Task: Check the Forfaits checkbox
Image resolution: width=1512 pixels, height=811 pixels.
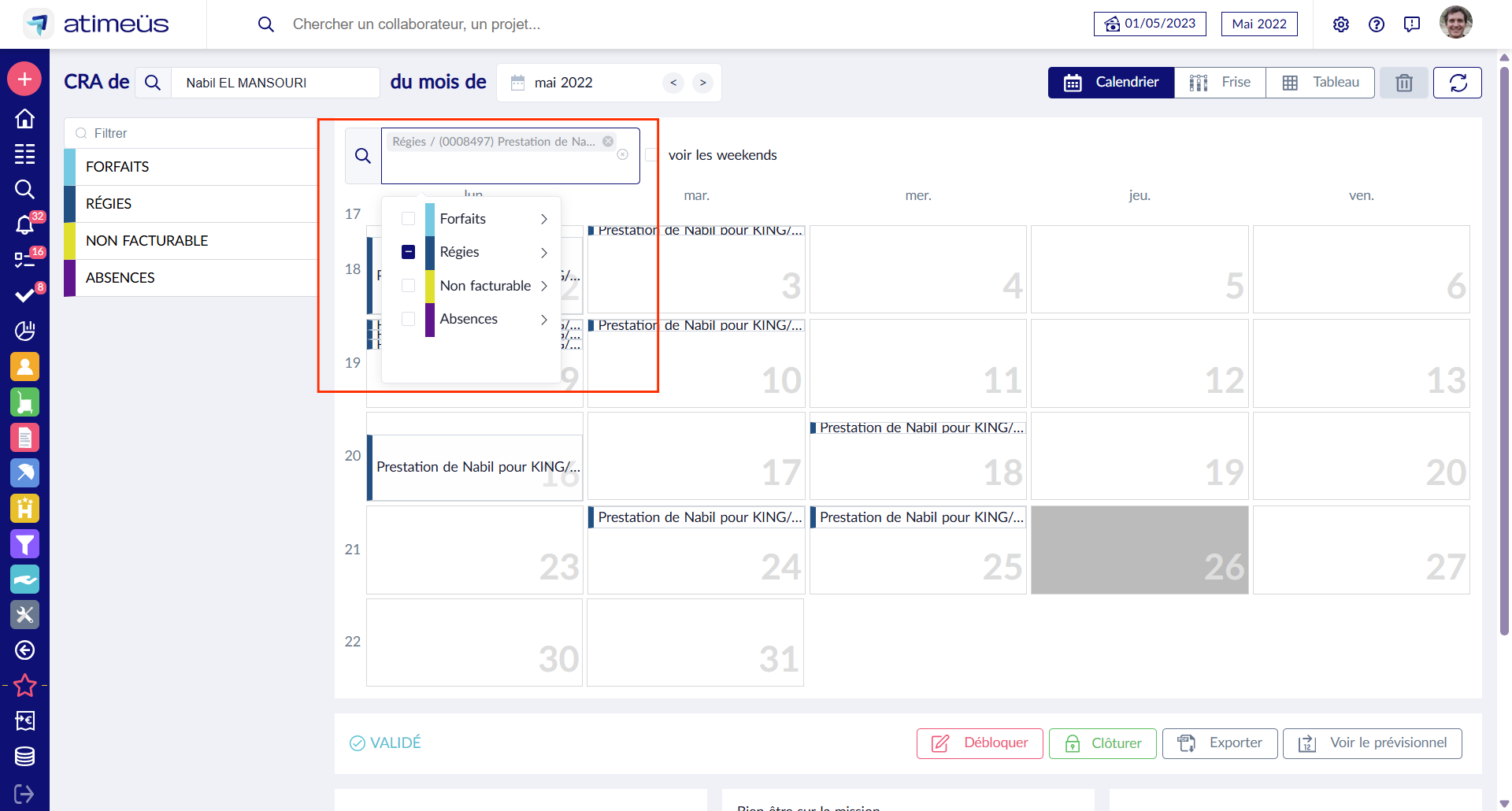Action: [408, 219]
